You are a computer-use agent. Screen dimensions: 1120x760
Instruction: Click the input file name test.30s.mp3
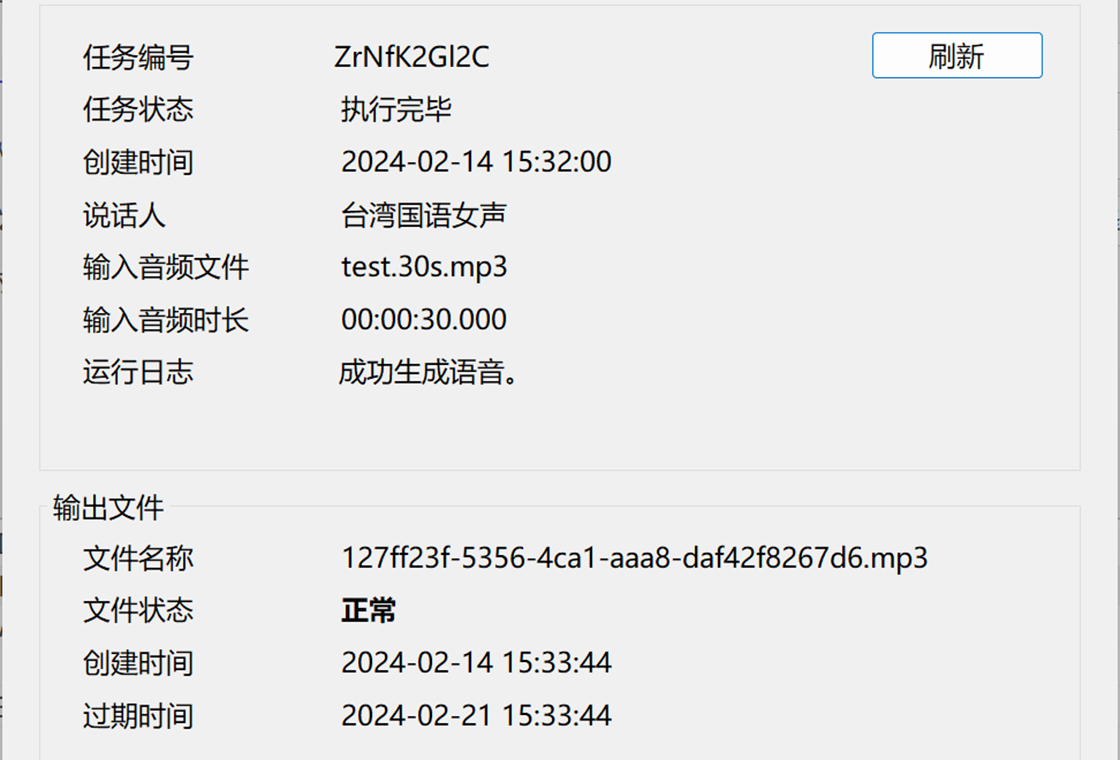424,267
